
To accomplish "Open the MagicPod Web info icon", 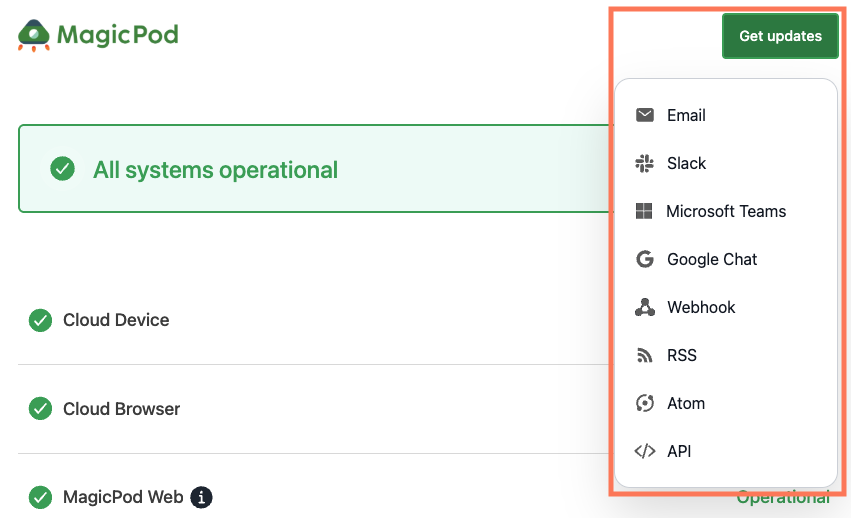I will click(201, 497).
